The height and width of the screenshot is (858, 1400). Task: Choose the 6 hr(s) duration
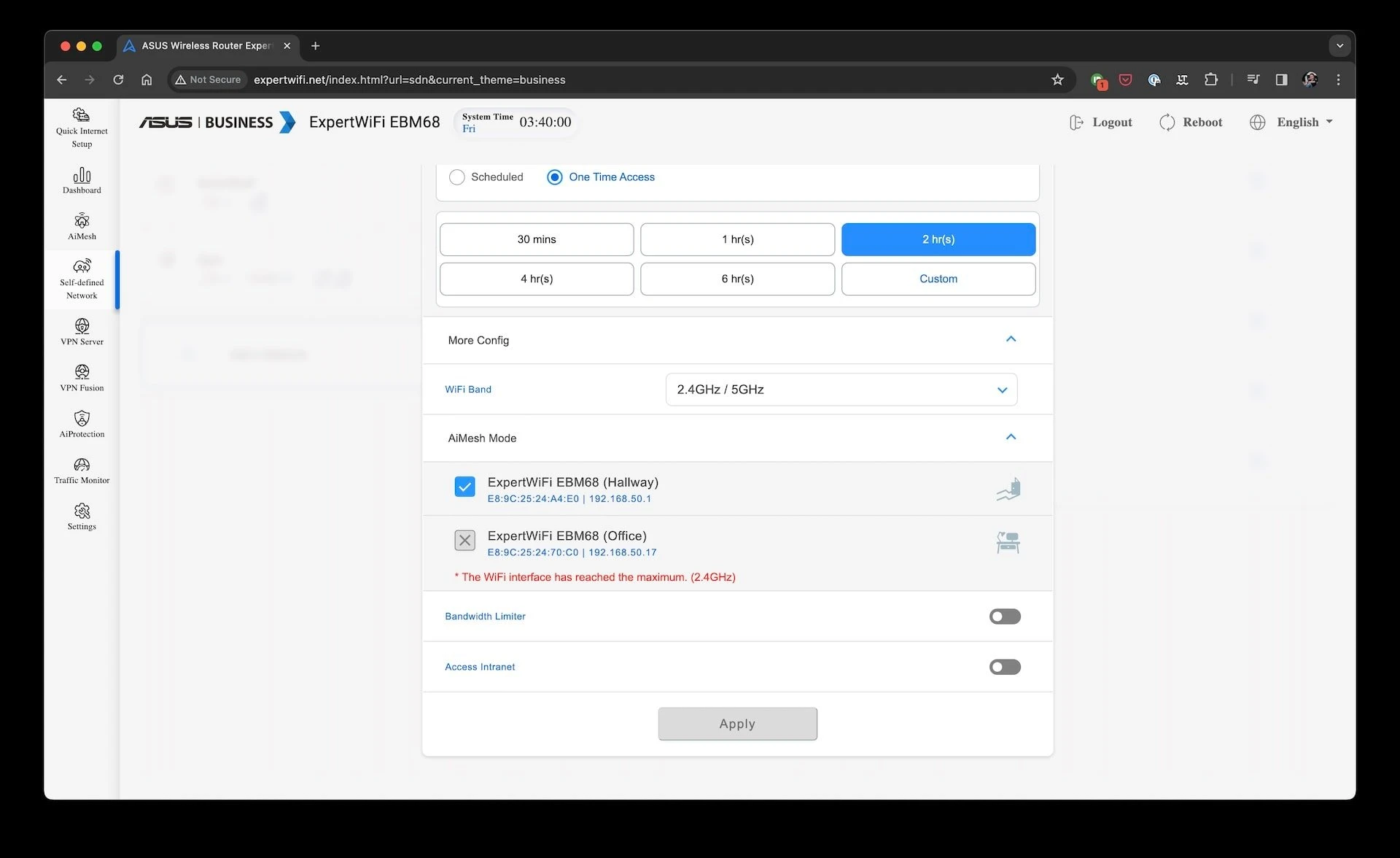pos(737,279)
